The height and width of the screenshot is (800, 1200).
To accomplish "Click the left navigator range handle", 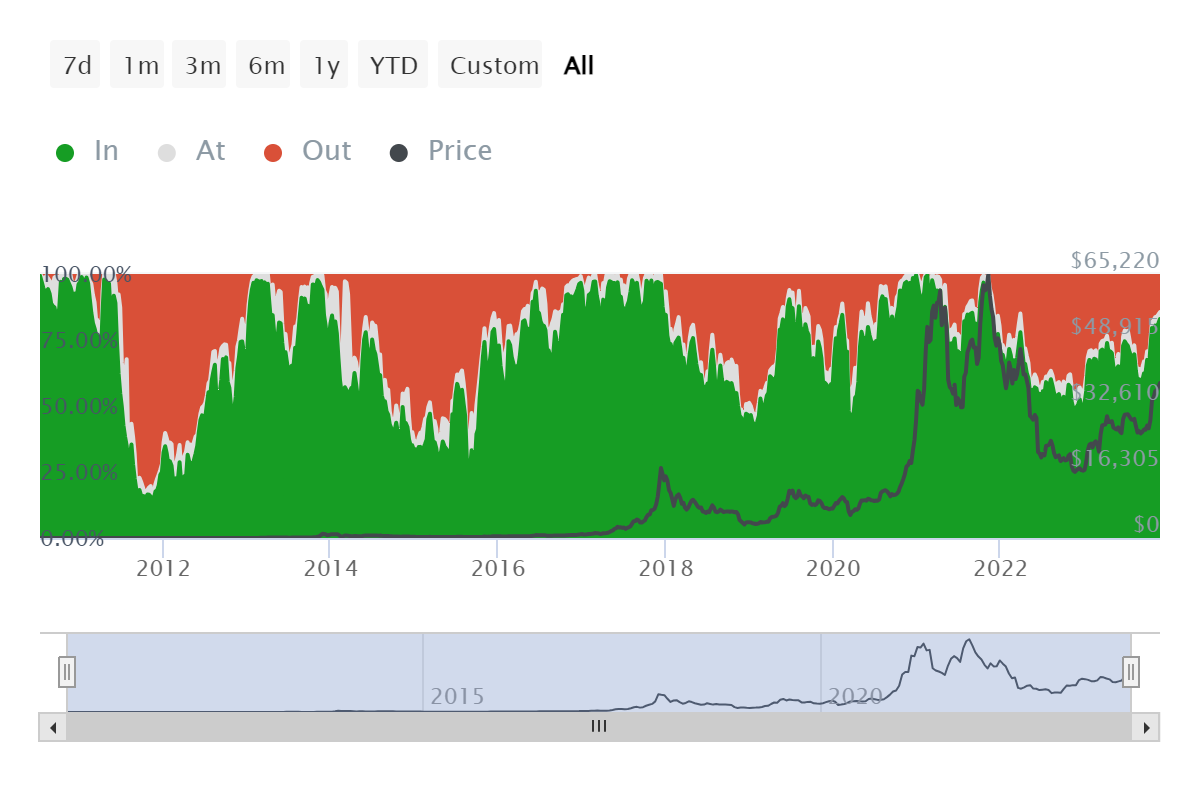I will [x=67, y=672].
